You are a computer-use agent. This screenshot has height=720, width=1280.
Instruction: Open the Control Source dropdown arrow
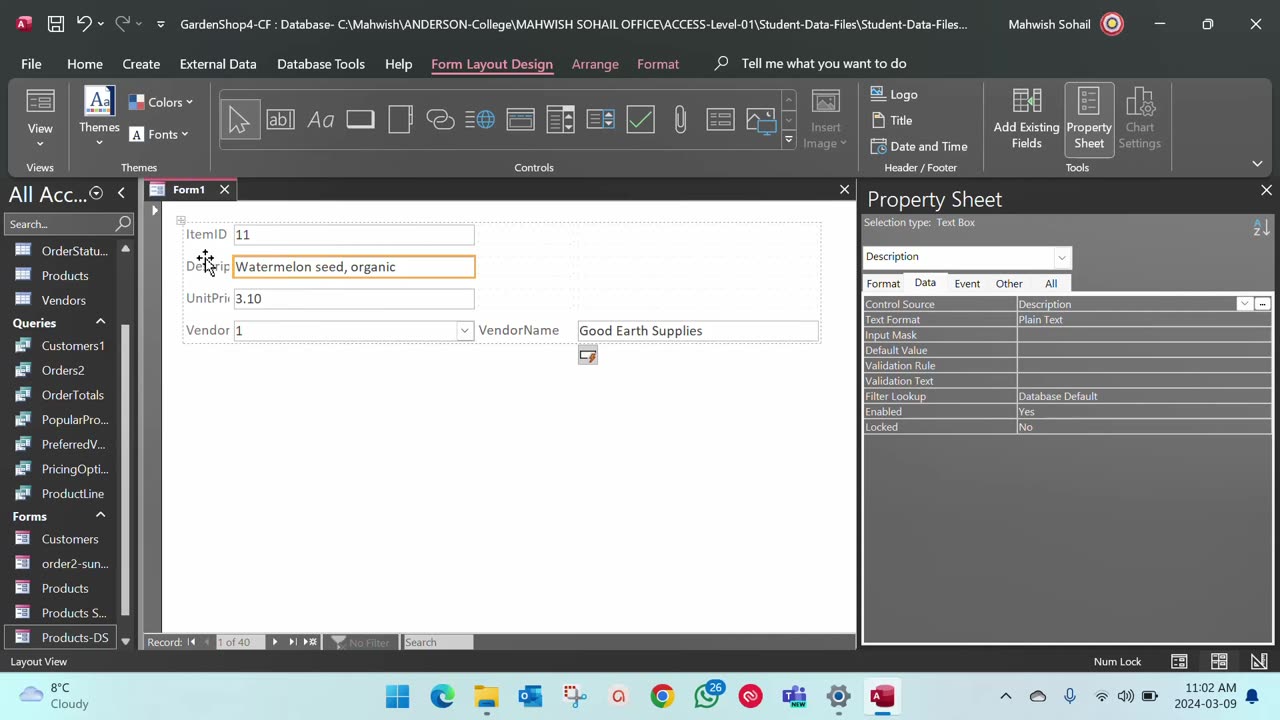(1244, 304)
